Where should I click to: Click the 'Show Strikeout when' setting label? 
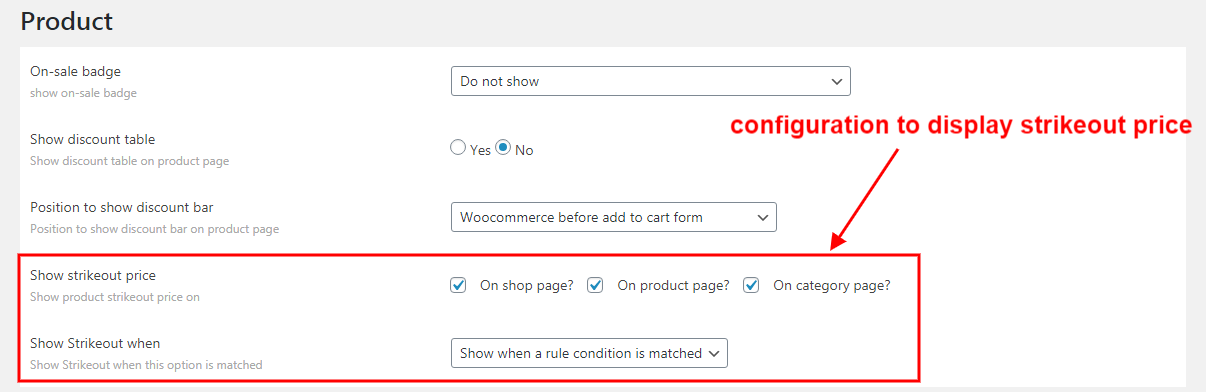[95, 343]
